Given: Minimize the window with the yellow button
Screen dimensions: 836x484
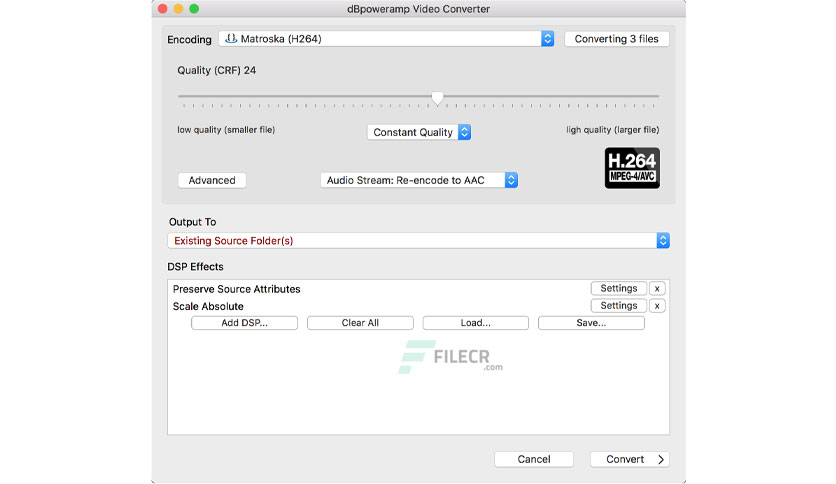Looking at the screenshot, I should pyautogui.click(x=178, y=9).
